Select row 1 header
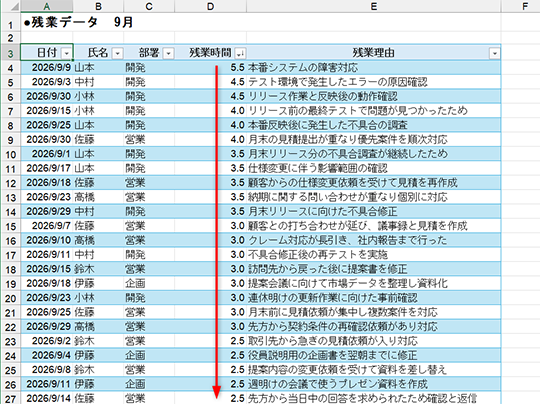The image size is (540, 404). coord(10,23)
